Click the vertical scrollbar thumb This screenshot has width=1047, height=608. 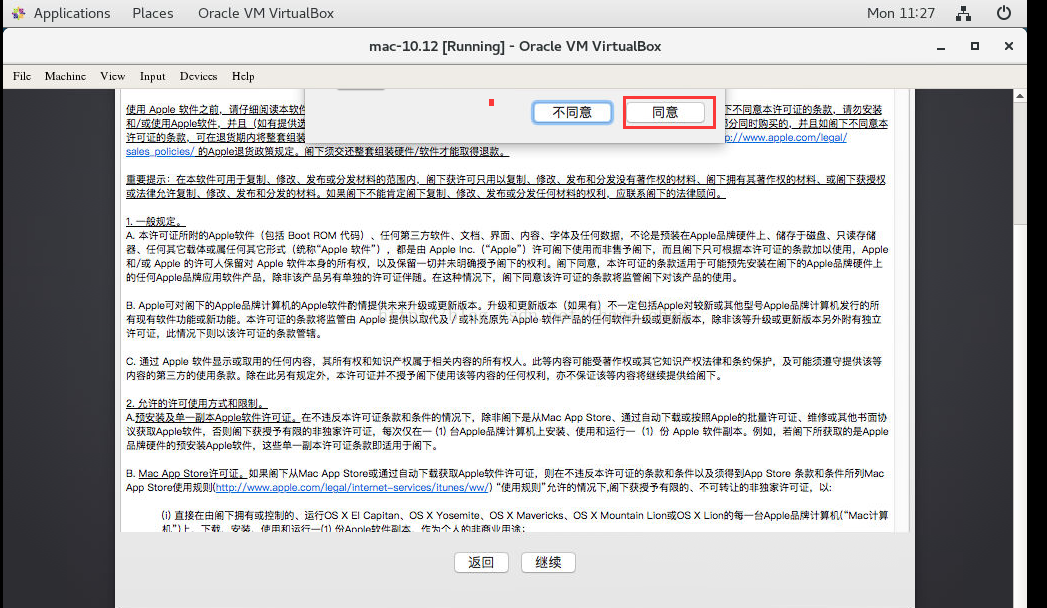pyautogui.click(x=1020, y=164)
